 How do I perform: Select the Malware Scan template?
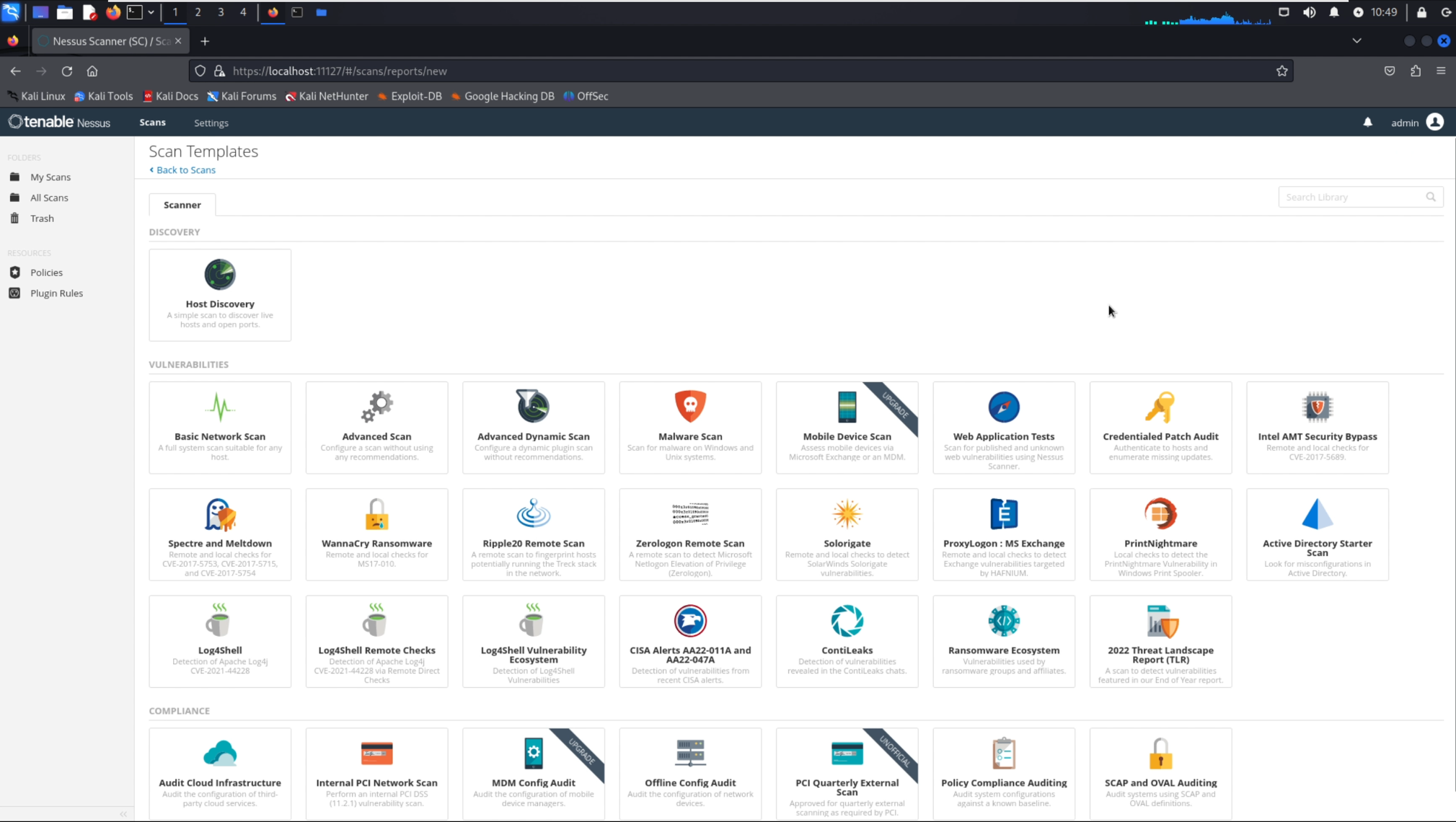pos(689,428)
